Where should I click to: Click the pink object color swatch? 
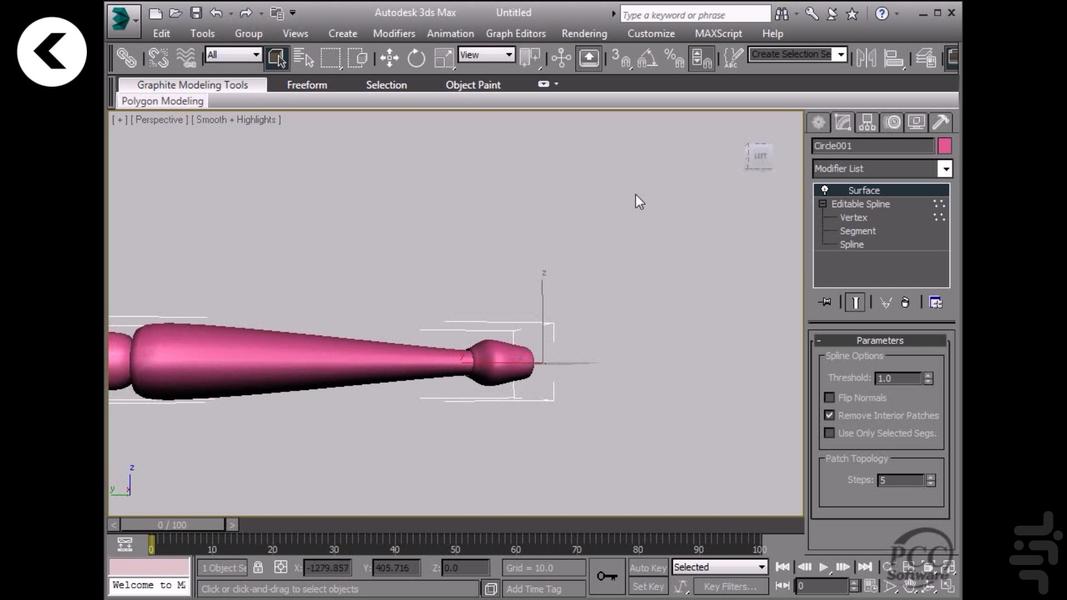click(944, 146)
